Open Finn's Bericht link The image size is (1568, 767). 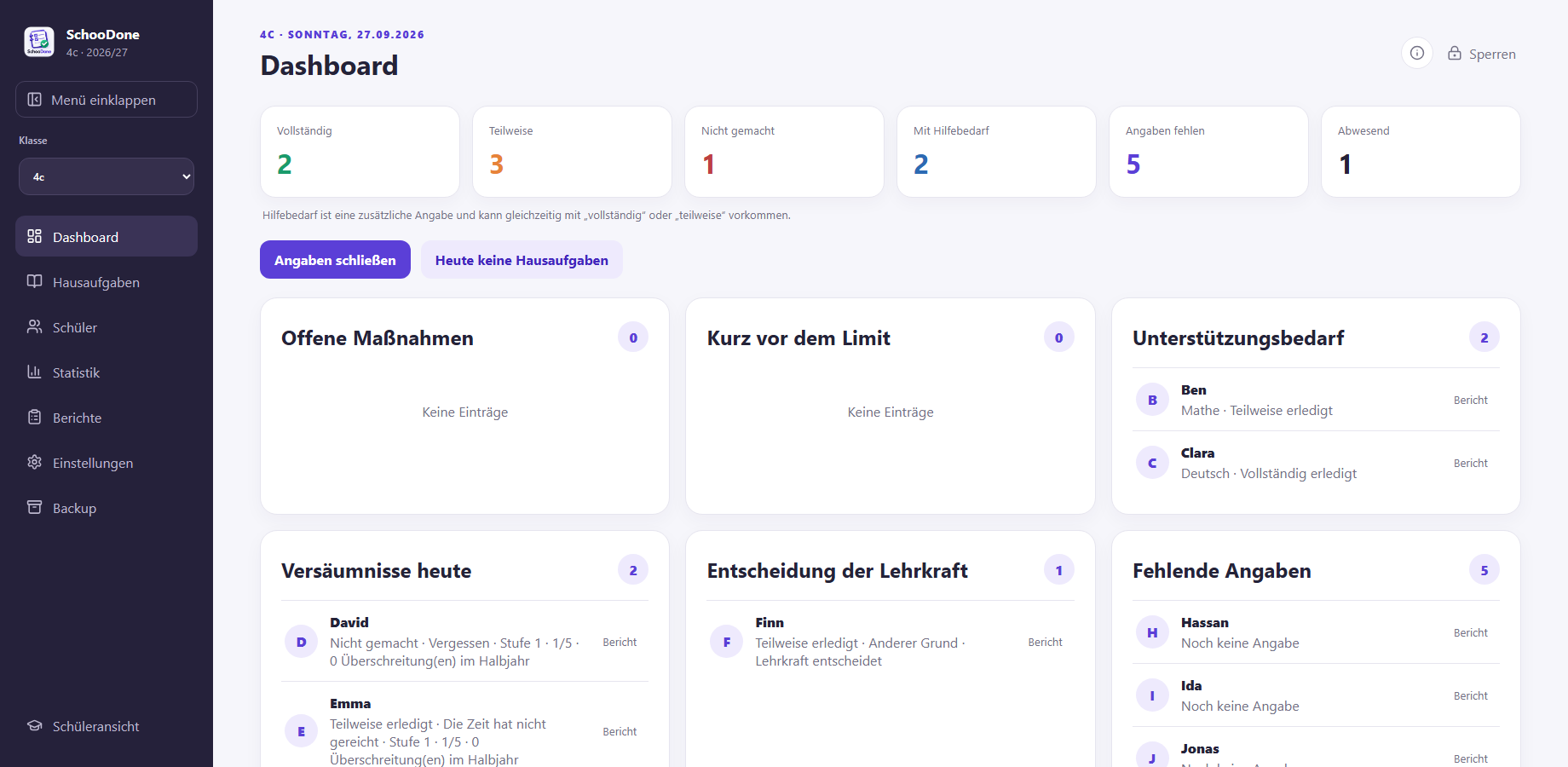pos(1046,642)
